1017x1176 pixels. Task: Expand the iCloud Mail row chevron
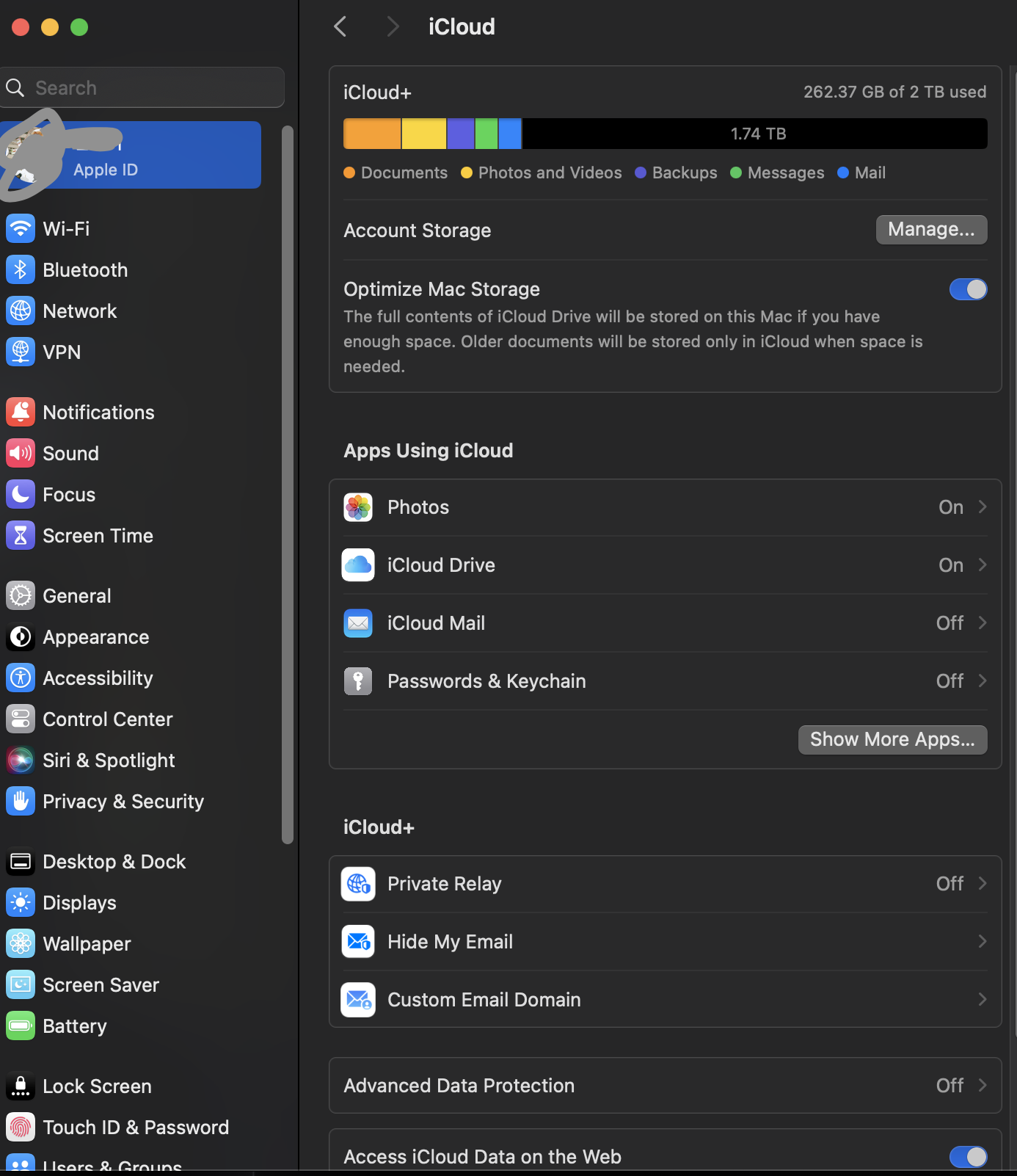coord(983,623)
